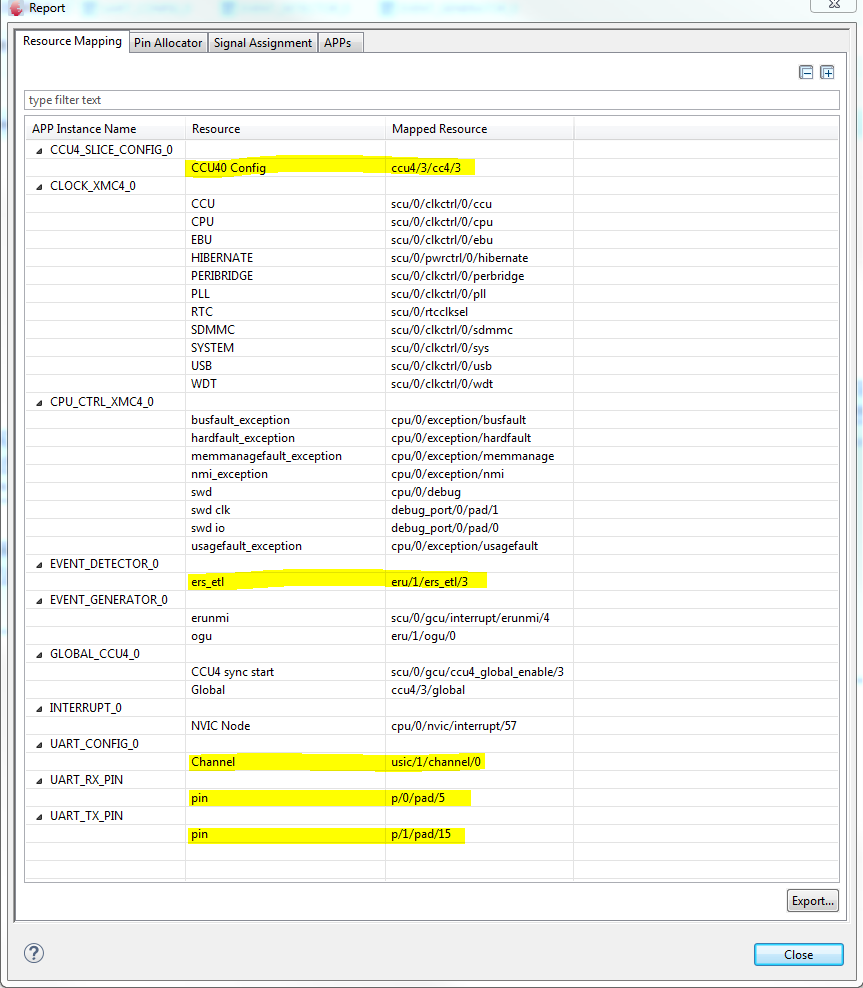Collapse the CCU4_SLICE_CONFIG_0 node

[x=39, y=151]
